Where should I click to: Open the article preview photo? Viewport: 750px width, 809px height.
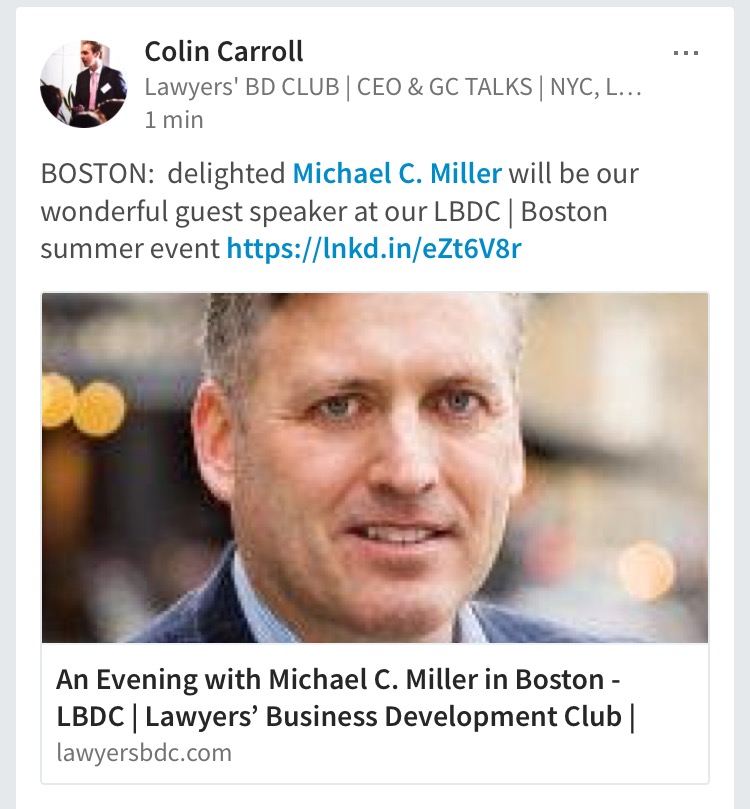pyautogui.click(x=375, y=468)
